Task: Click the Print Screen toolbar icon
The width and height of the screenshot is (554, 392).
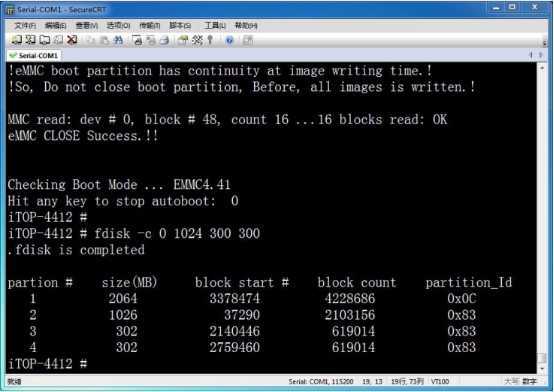Action: pyautogui.click(x=137, y=40)
